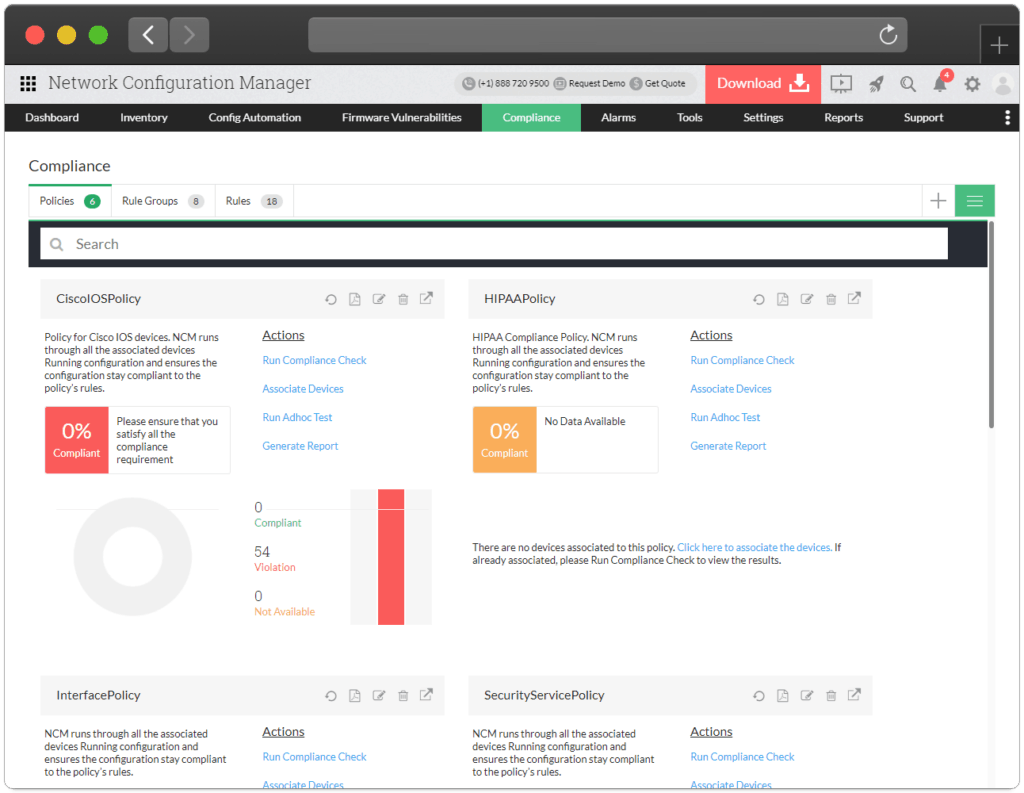Open CiscoIOSPolicy in external view
This screenshot has height=793, width=1024.
point(426,299)
